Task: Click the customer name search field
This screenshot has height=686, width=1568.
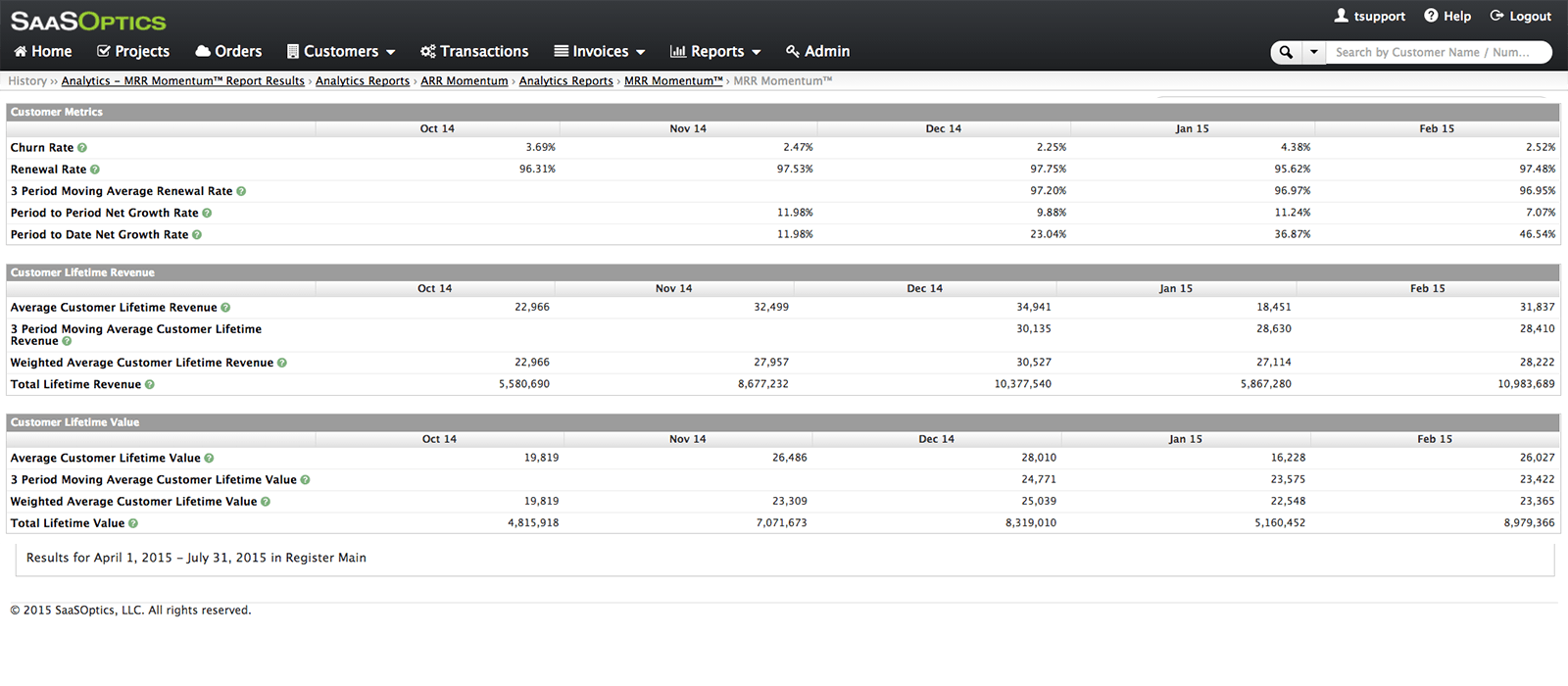Action: (x=1437, y=52)
